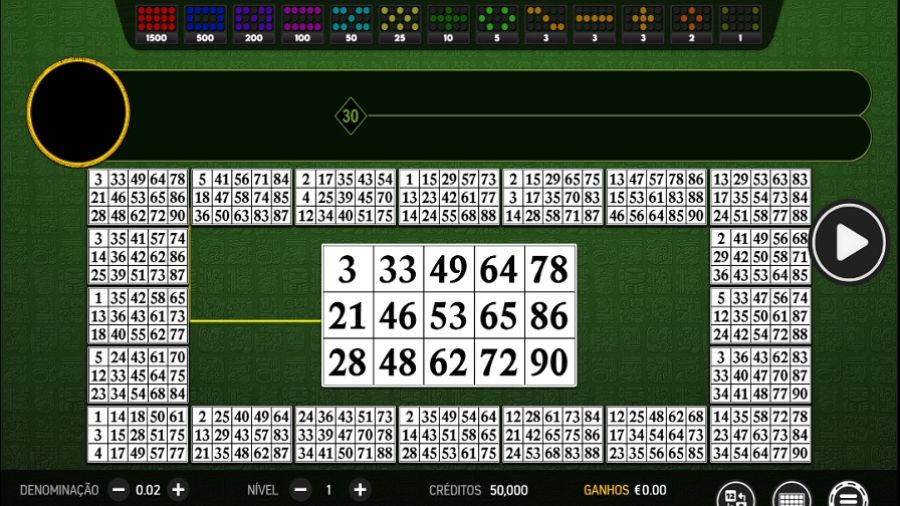Select card starting 1 35 42 58 65
Image resolution: width=900 pixels, height=506 pixels.
coord(138,316)
